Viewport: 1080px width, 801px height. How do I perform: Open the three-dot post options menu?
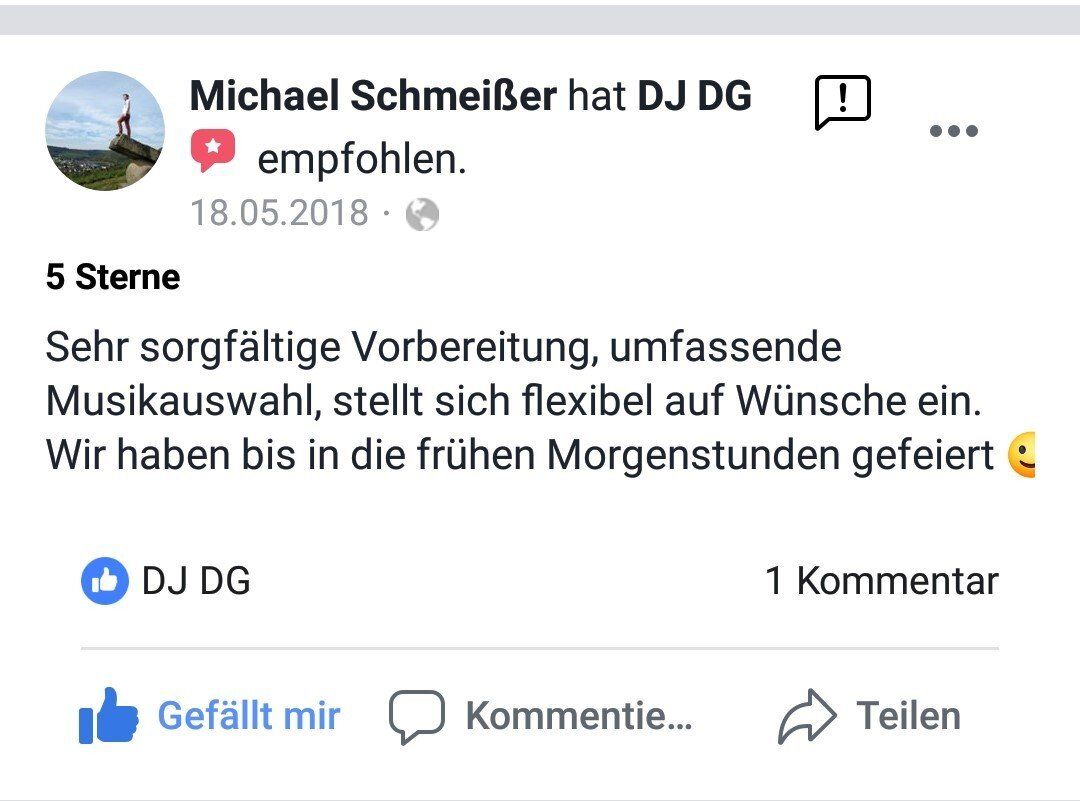(x=953, y=131)
